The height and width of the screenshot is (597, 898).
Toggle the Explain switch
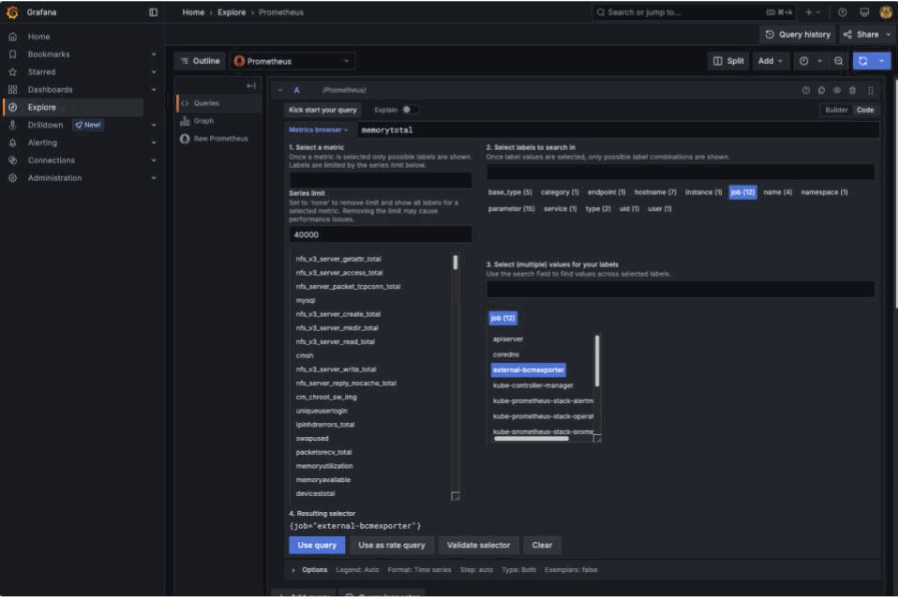(409, 110)
